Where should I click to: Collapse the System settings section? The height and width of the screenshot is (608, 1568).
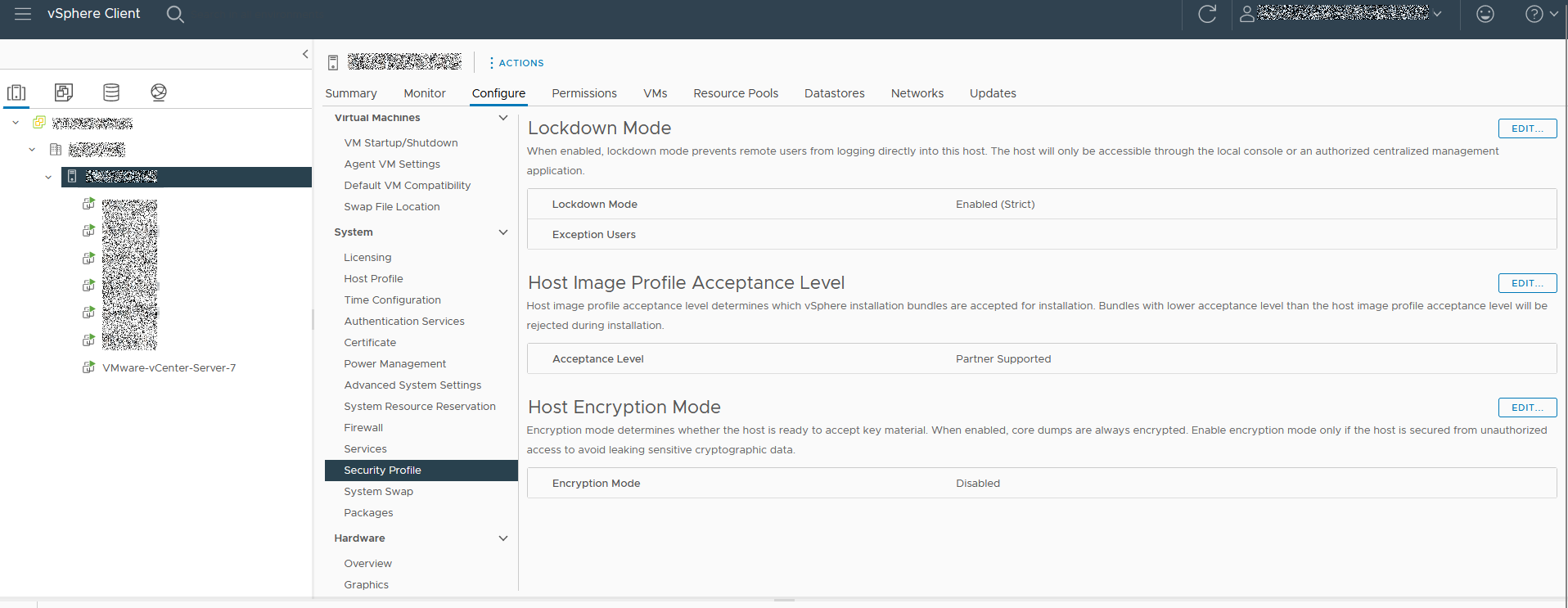[x=502, y=232]
